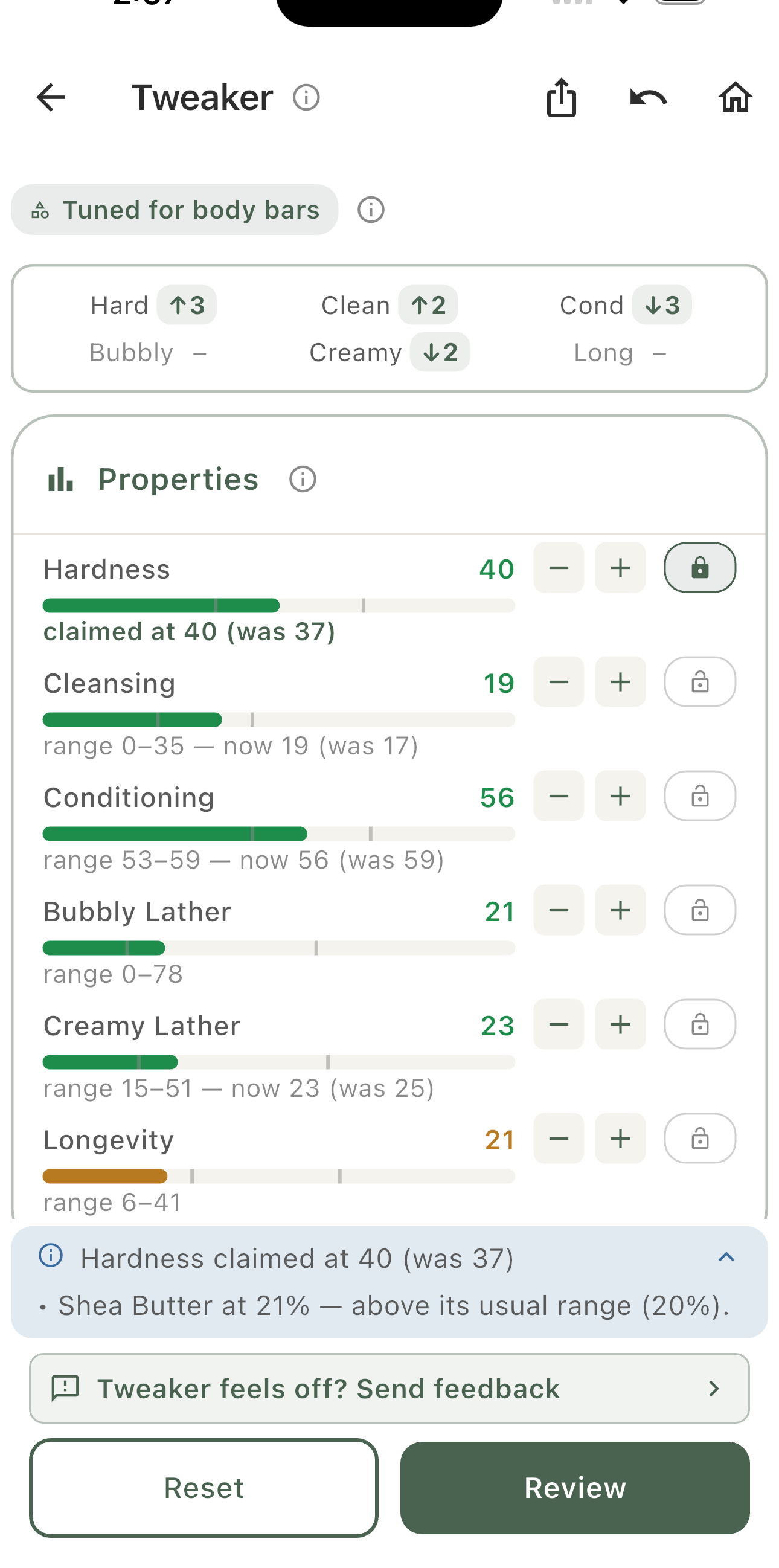This screenshot has height=1568, width=779.
Task: Go to home via house icon
Action: pos(735,97)
